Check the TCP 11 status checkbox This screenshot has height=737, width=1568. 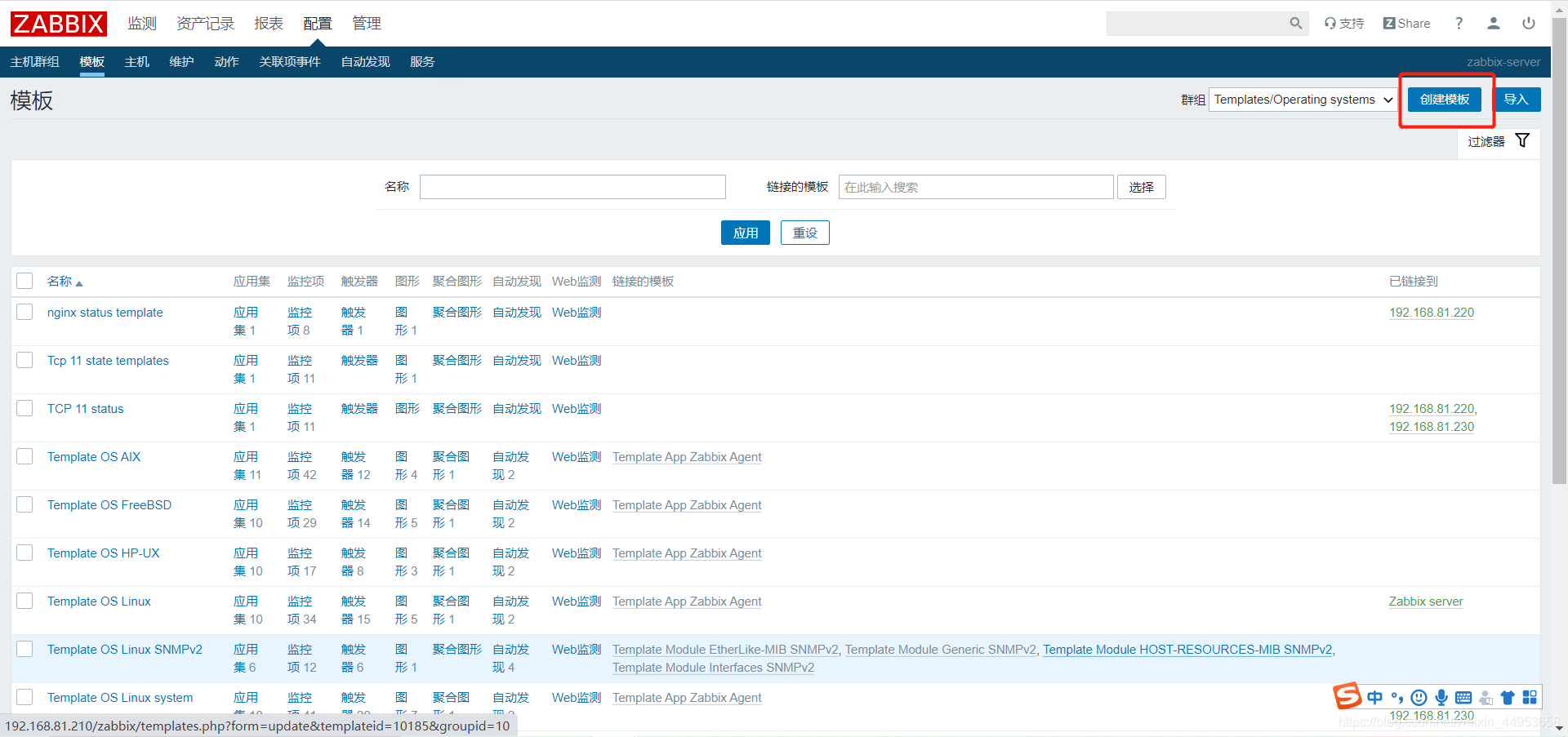coord(24,408)
